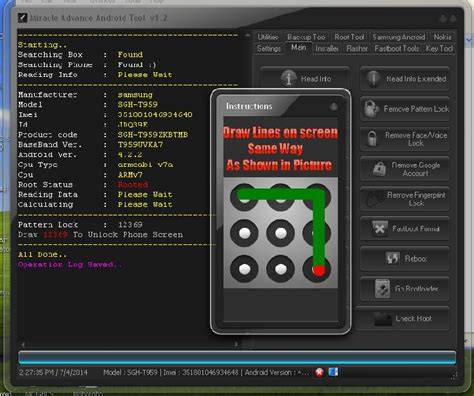The width and height of the screenshot is (474, 396).
Task: Click the X icon on Fastboot Format
Action: [x=379, y=228]
